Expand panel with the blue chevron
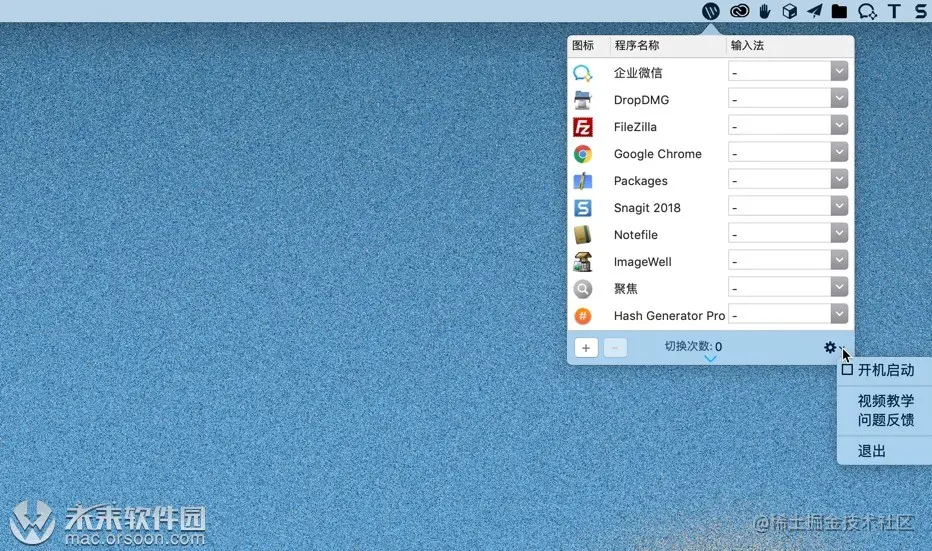Screen dimensions: 932x551 coord(710,359)
